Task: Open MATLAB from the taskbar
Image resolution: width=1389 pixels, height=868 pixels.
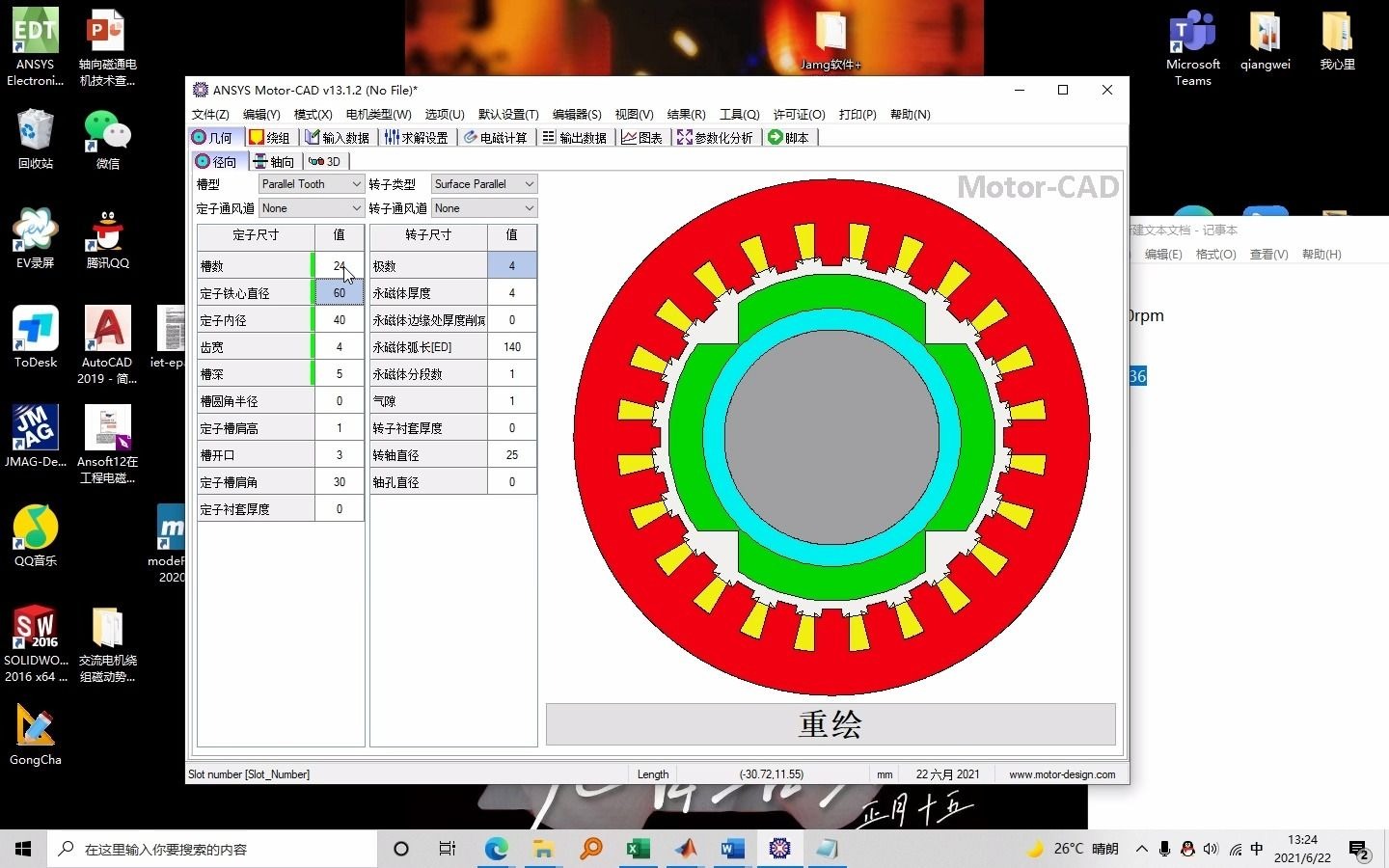Action: click(x=685, y=849)
